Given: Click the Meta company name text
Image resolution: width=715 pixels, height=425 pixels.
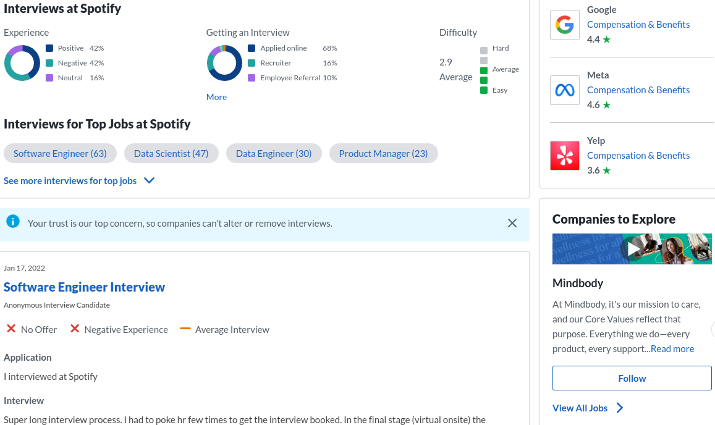Looking at the screenshot, I should [x=598, y=75].
